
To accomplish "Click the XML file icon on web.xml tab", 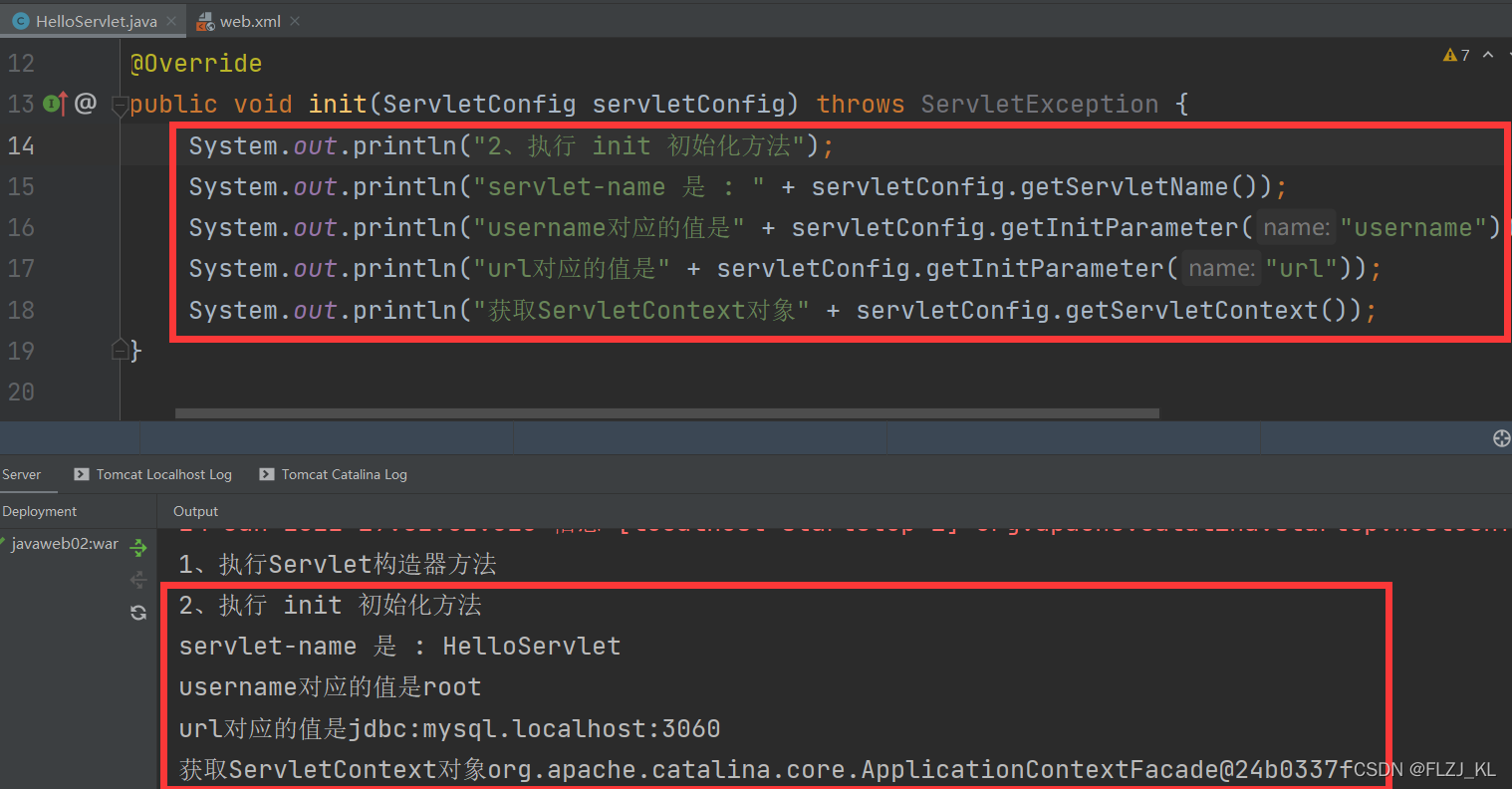I will click(205, 21).
